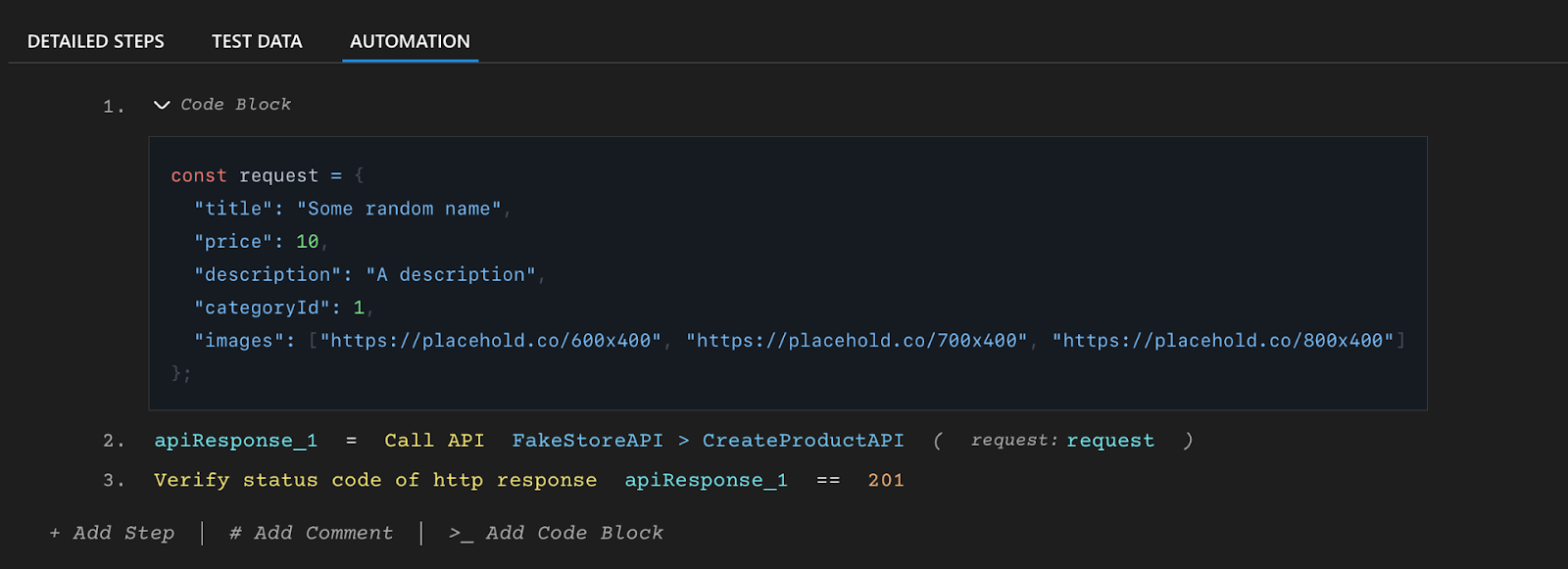Screen dimensions: 1568x569
Task: Collapse the Code Block chevron
Action: [x=162, y=105]
